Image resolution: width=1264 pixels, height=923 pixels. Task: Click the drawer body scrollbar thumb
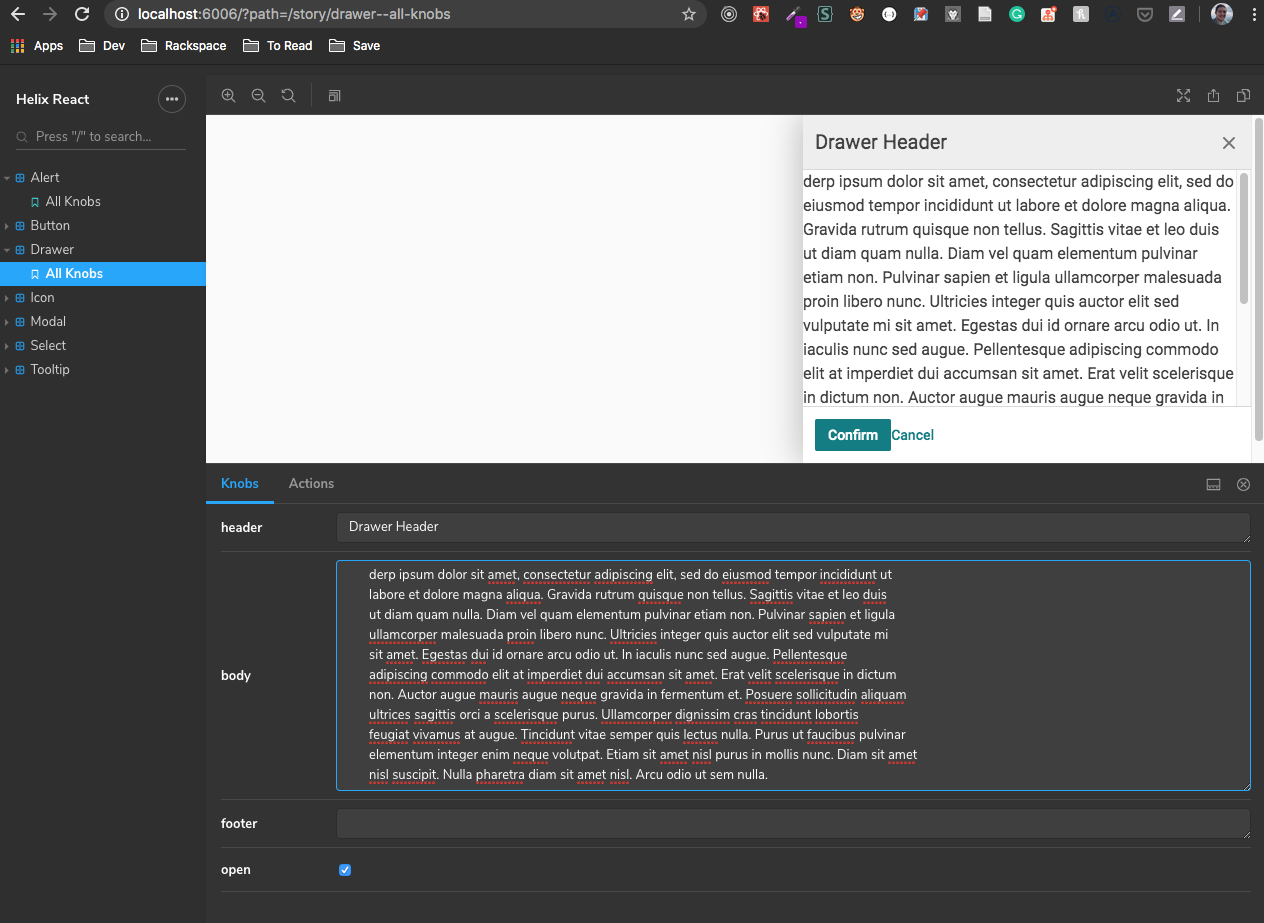point(1244,238)
